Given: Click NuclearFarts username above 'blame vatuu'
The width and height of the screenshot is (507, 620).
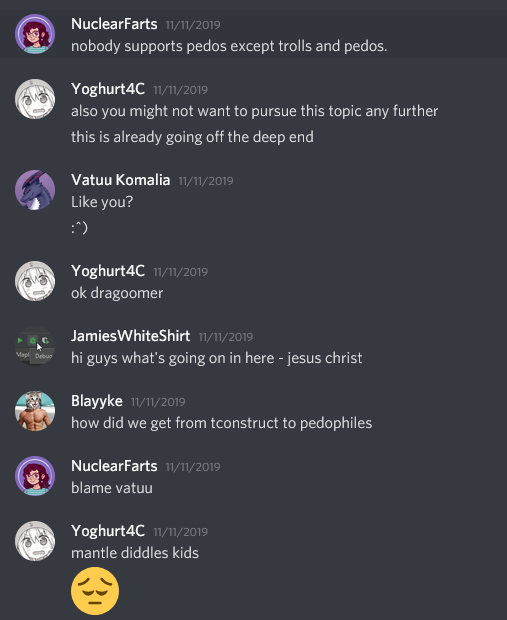Looking at the screenshot, I should pos(114,466).
